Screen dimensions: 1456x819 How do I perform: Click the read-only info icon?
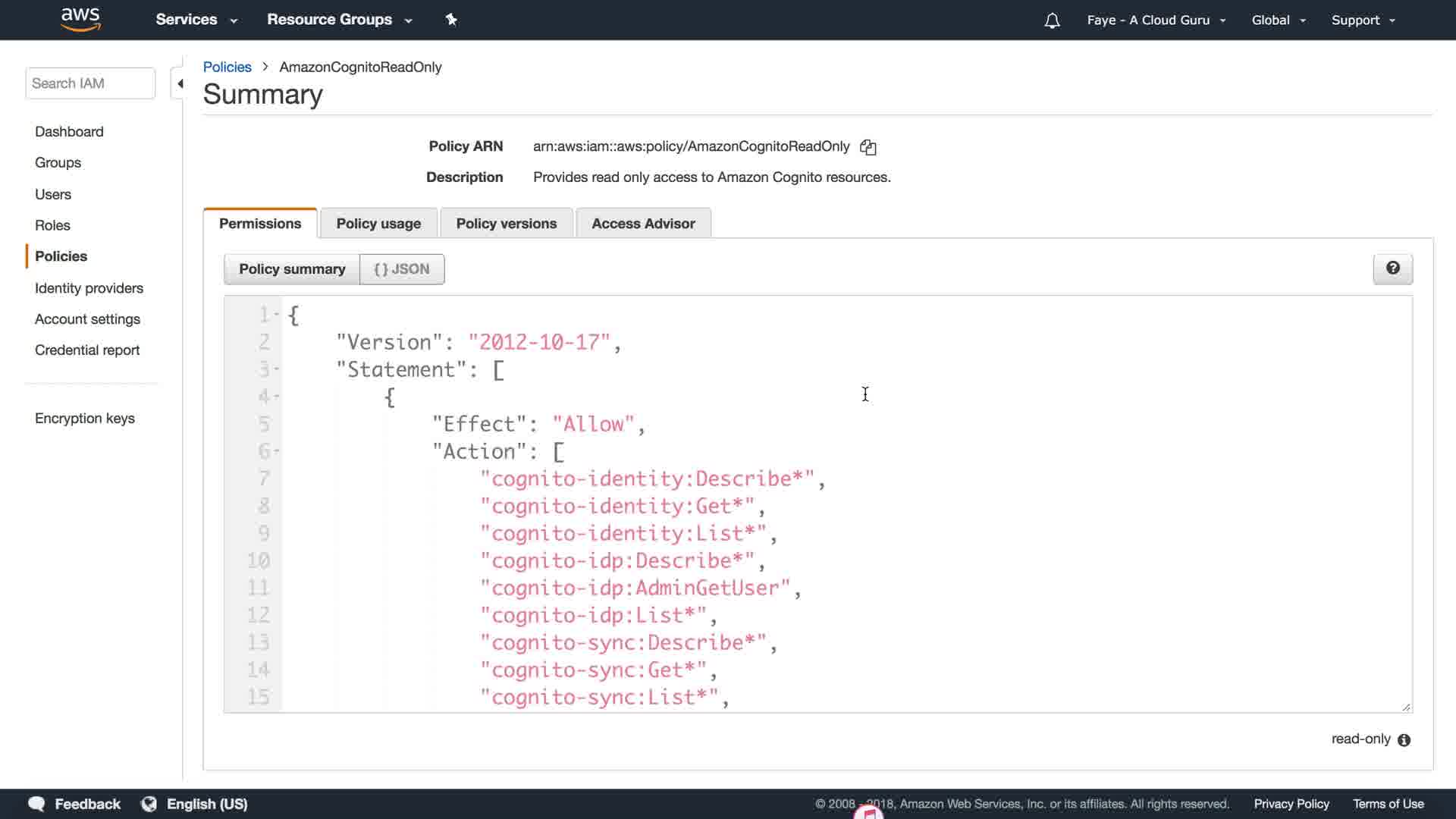click(x=1404, y=740)
